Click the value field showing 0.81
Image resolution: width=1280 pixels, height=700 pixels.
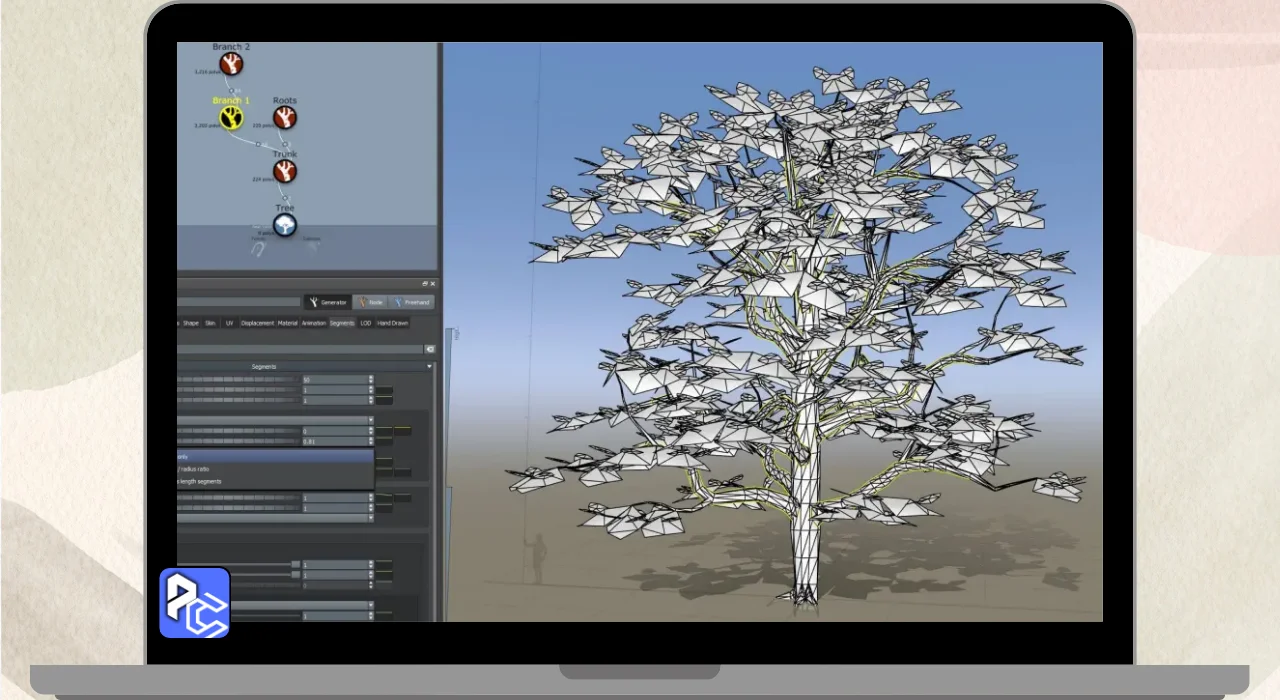coord(334,441)
